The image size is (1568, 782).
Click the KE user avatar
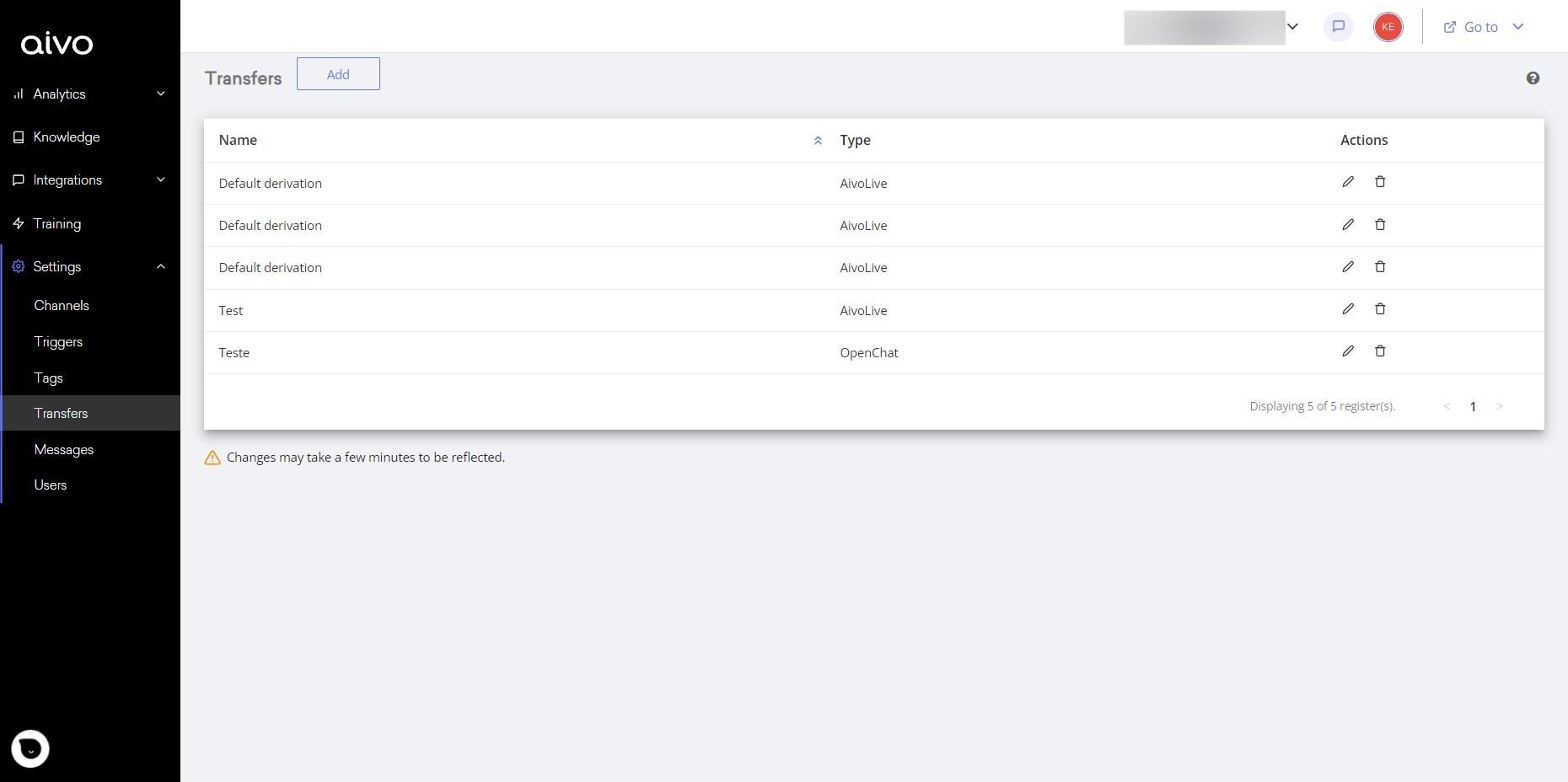click(1388, 27)
